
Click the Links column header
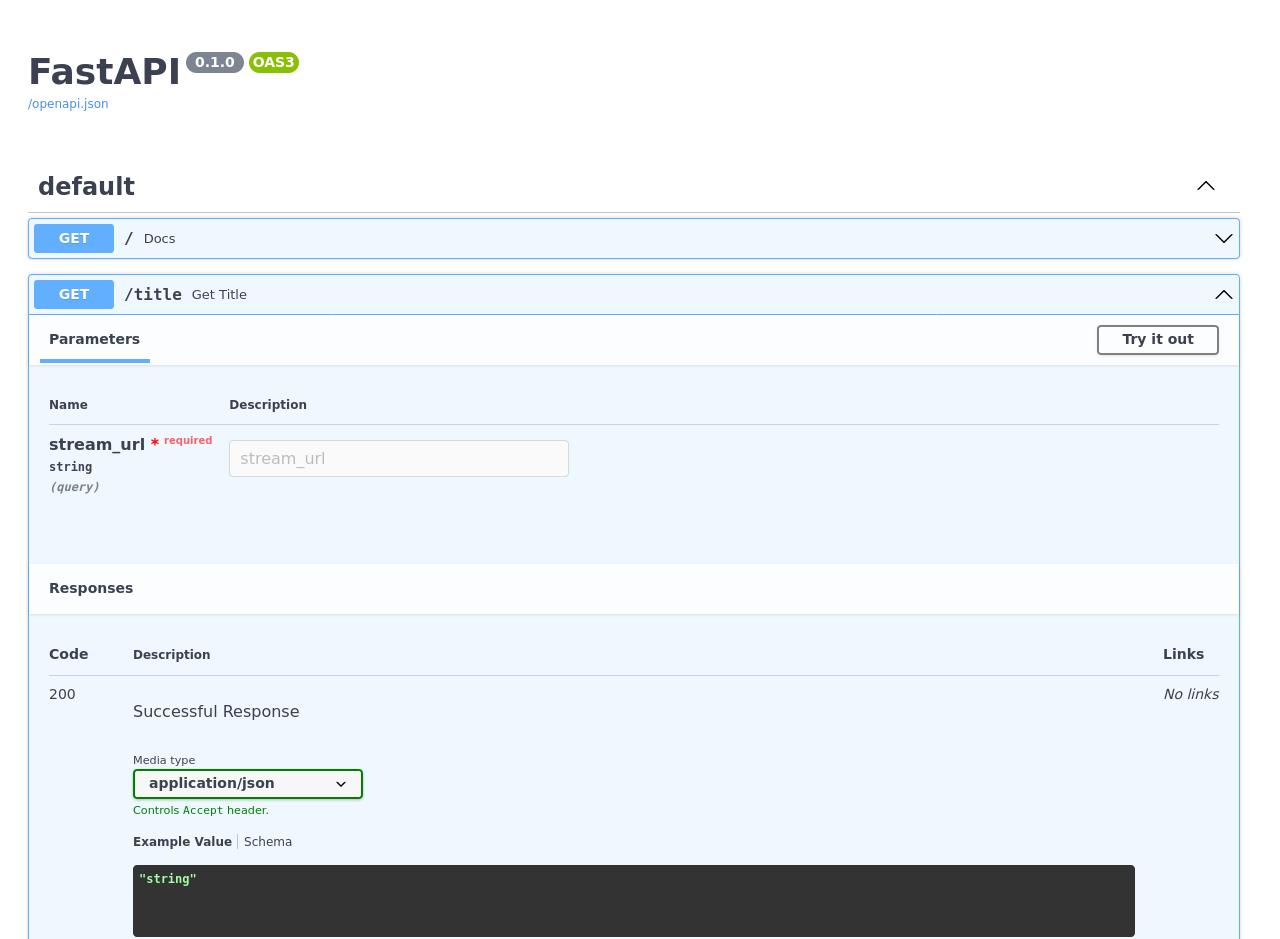coord(1183,654)
